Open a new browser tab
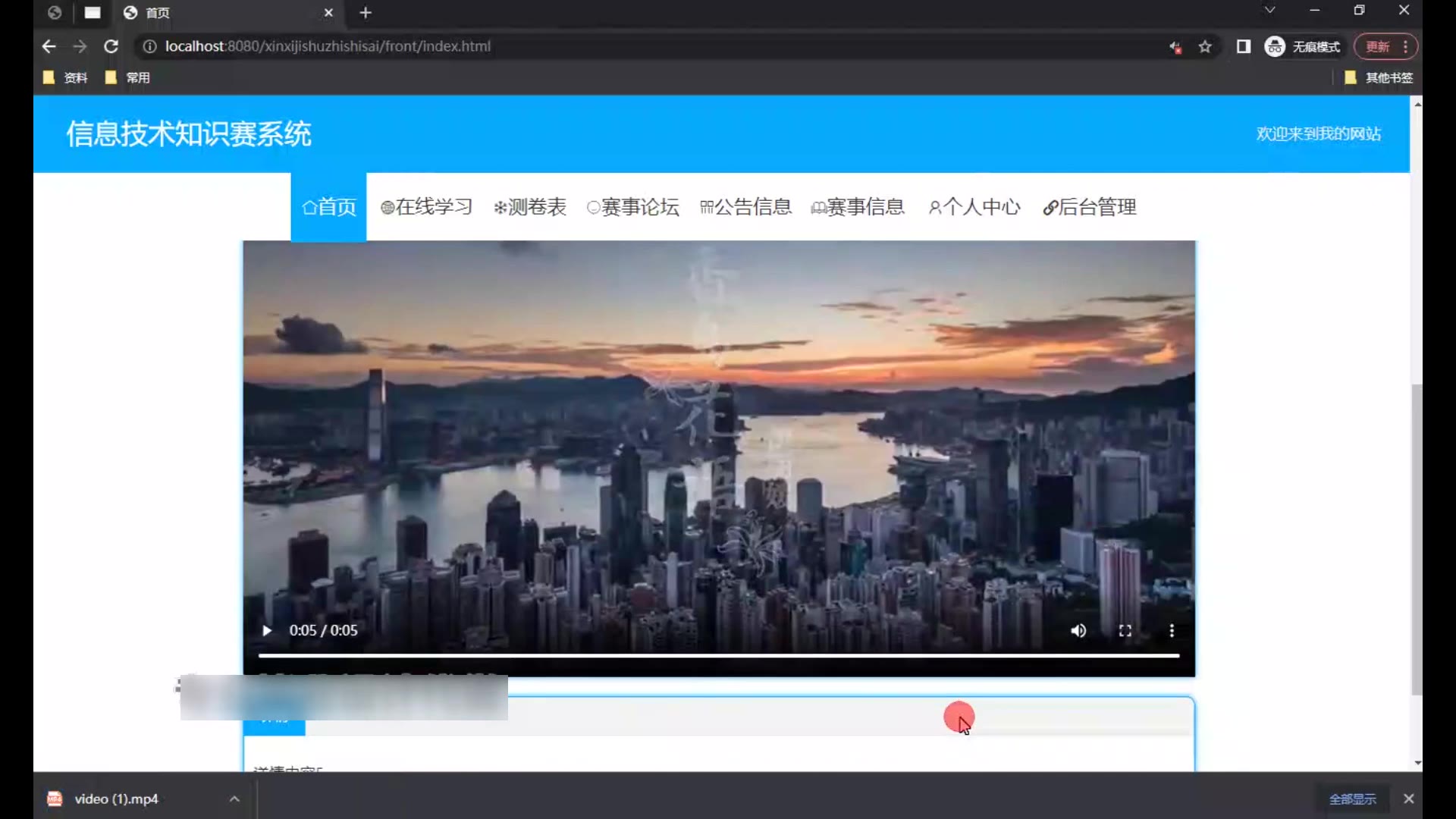1456x819 pixels. coord(366,13)
